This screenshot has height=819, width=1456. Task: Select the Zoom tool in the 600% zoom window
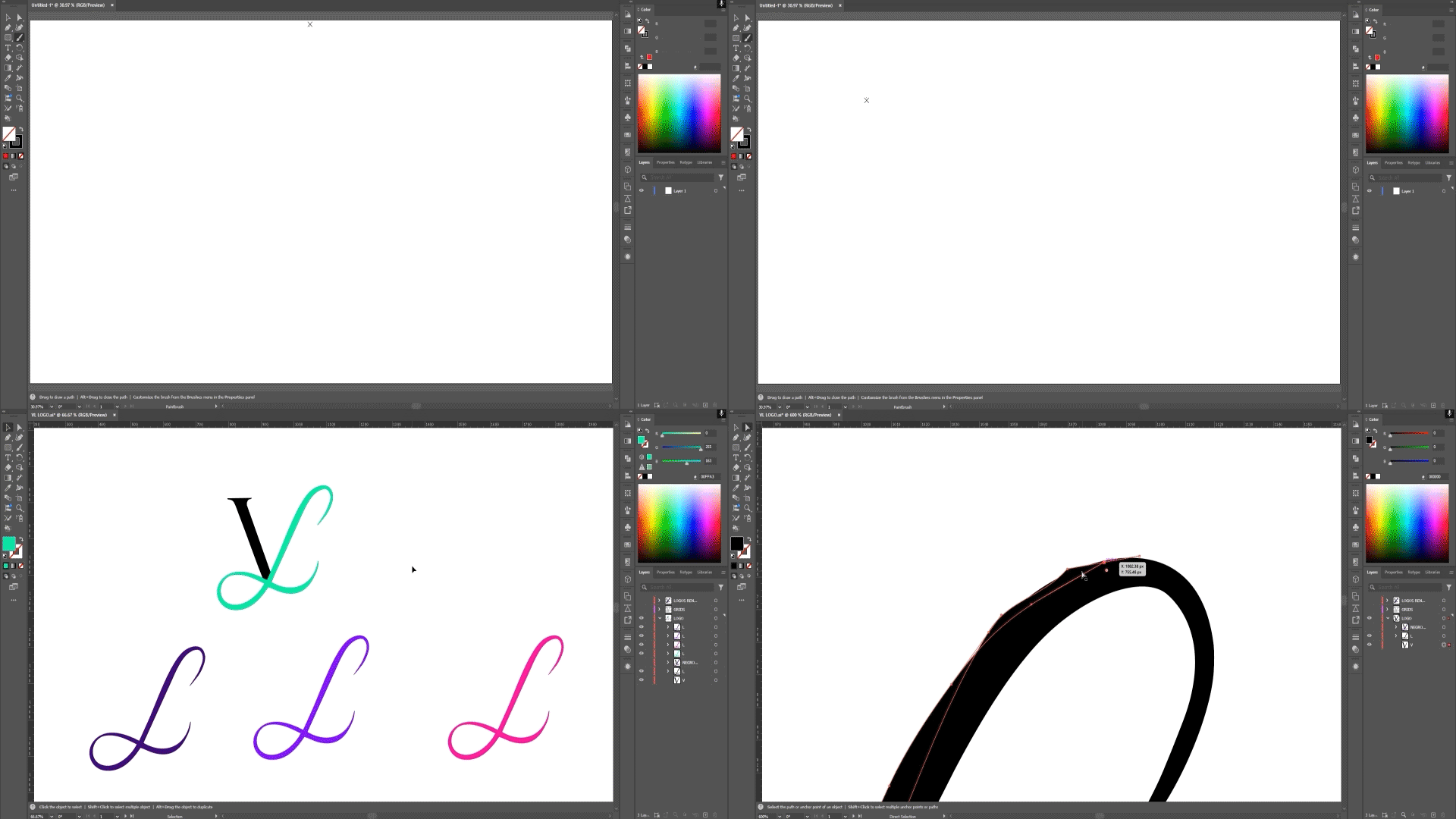point(748,508)
